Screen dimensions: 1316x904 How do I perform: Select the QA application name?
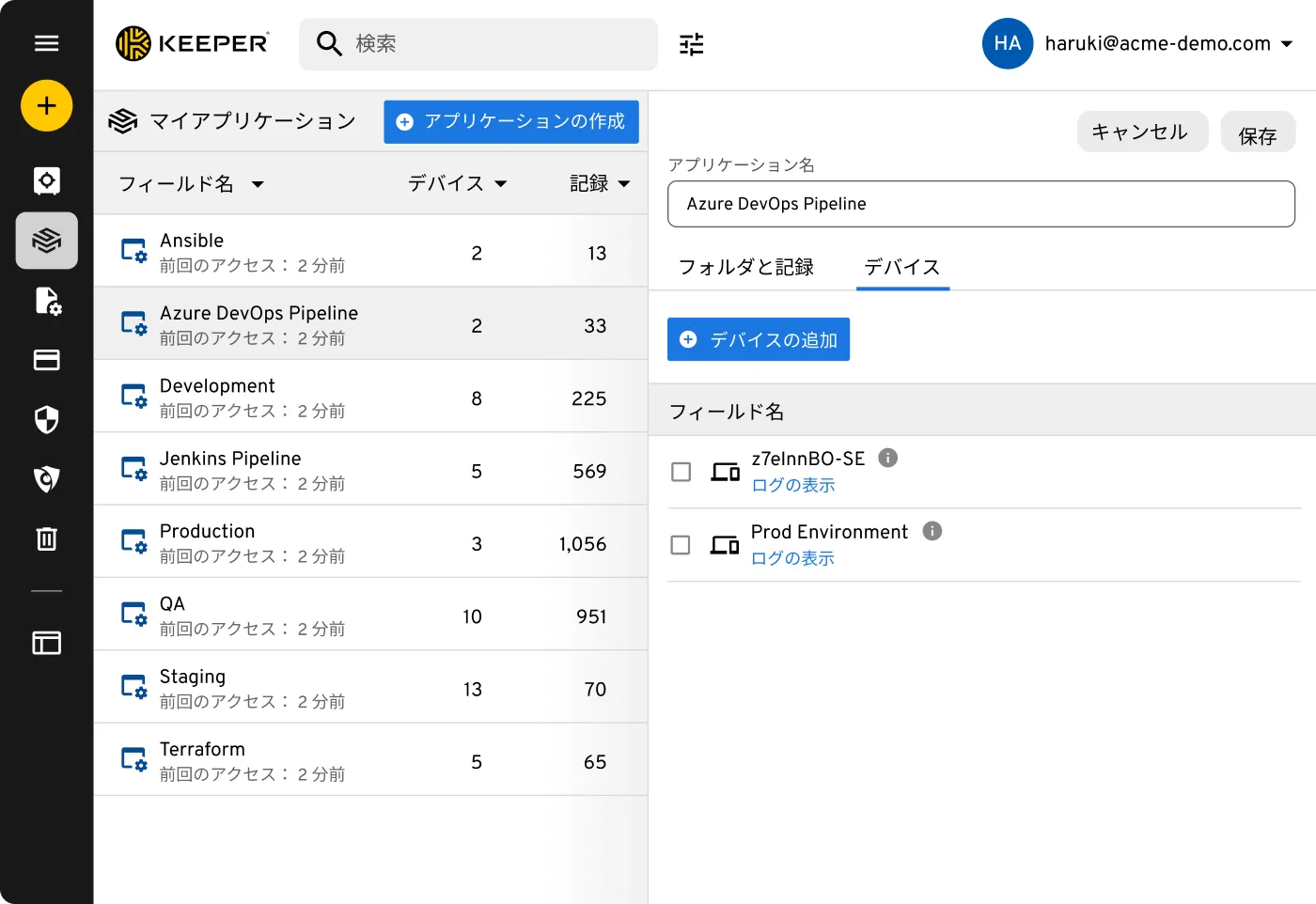[x=172, y=604]
